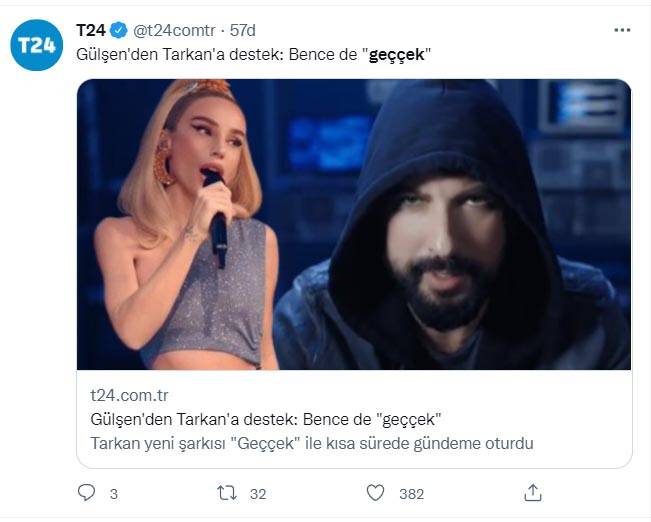The image size is (651, 522).
Task: Click the card description about Tarkan's song
Action: pos(311,442)
